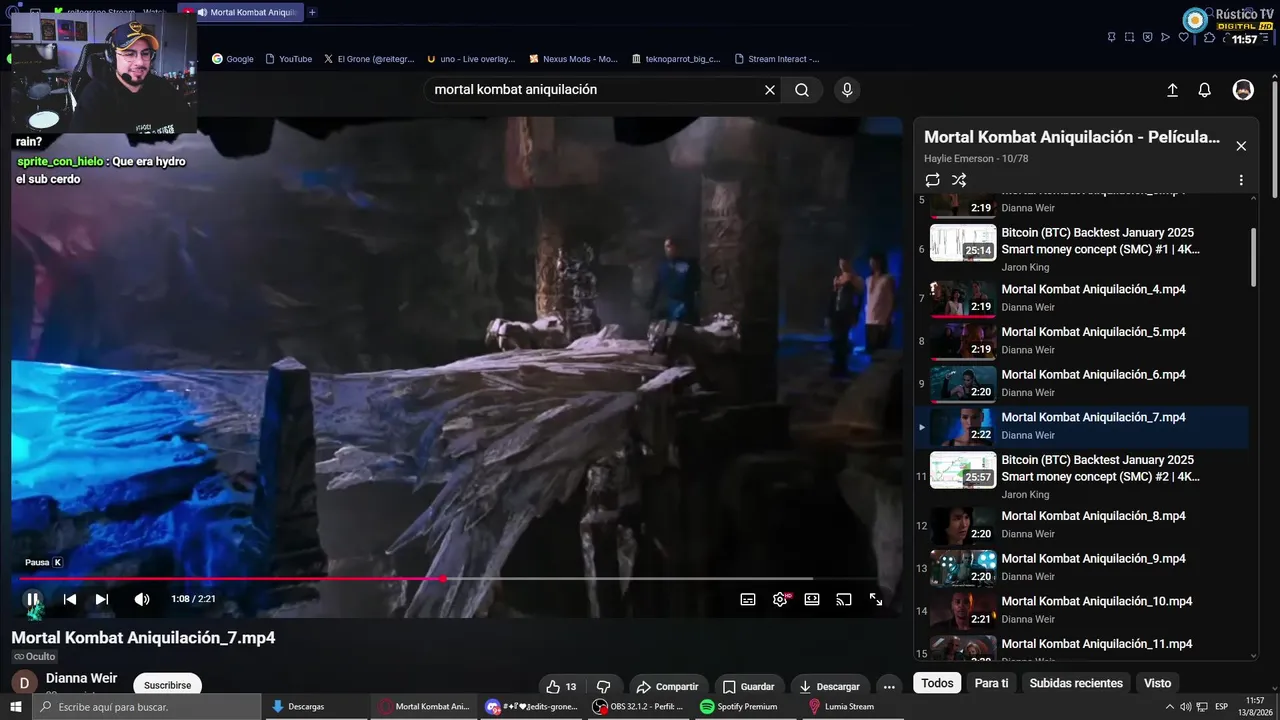Image resolution: width=1280 pixels, height=720 pixels.
Task: Click the Compartir share button
Action: tap(667, 687)
